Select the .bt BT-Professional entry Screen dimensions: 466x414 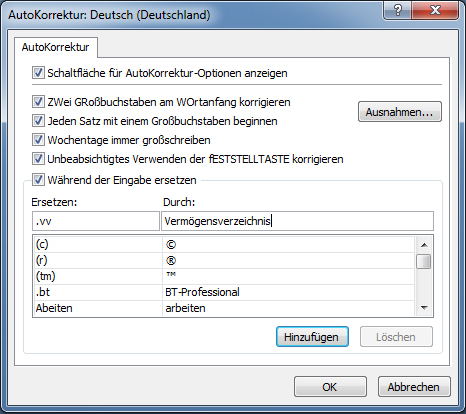click(x=224, y=292)
